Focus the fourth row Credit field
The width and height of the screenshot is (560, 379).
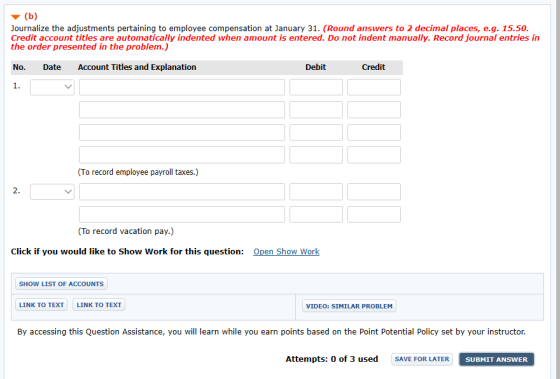tap(374, 155)
